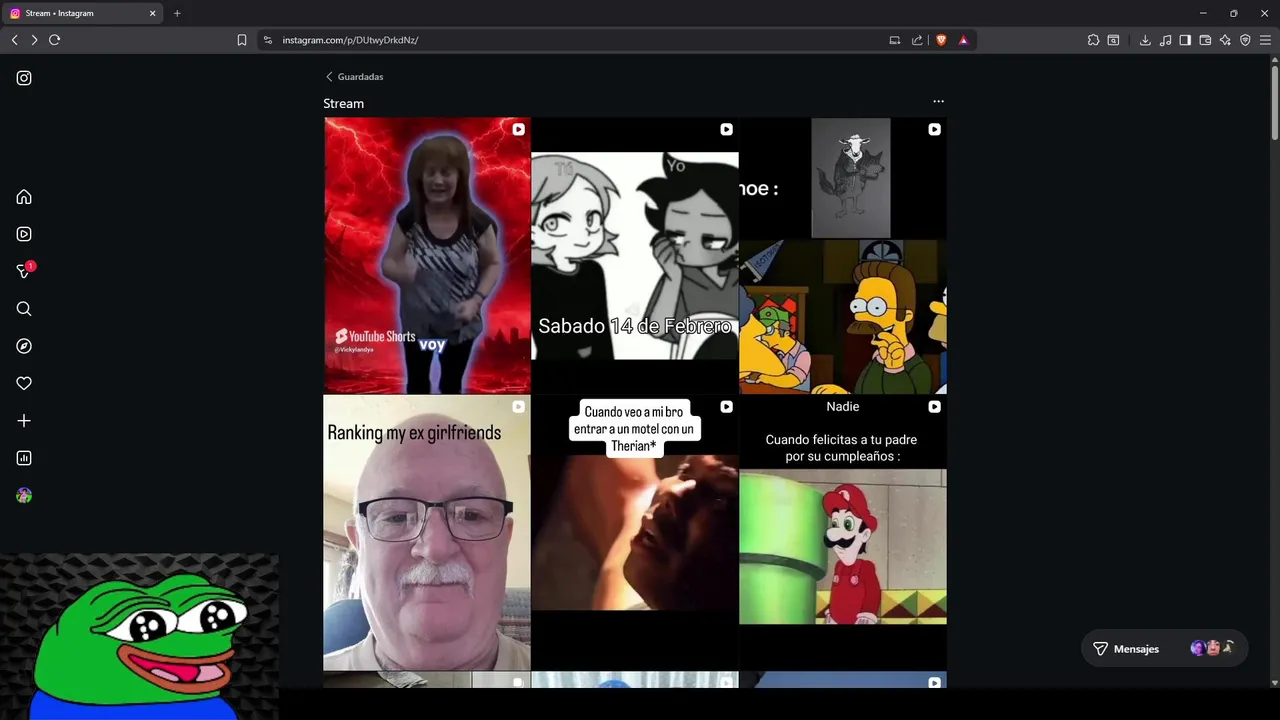Open the profile avatar in the sidebar
The height and width of the screenshot is (720, 1280).
24,495
